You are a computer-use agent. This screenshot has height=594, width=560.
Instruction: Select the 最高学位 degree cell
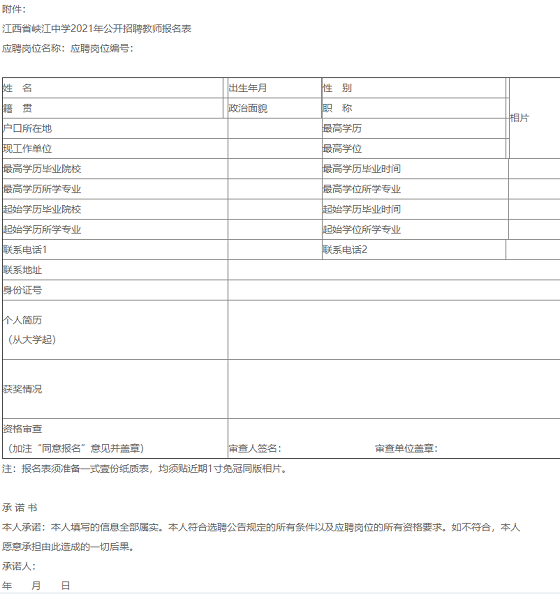(414, 148)
